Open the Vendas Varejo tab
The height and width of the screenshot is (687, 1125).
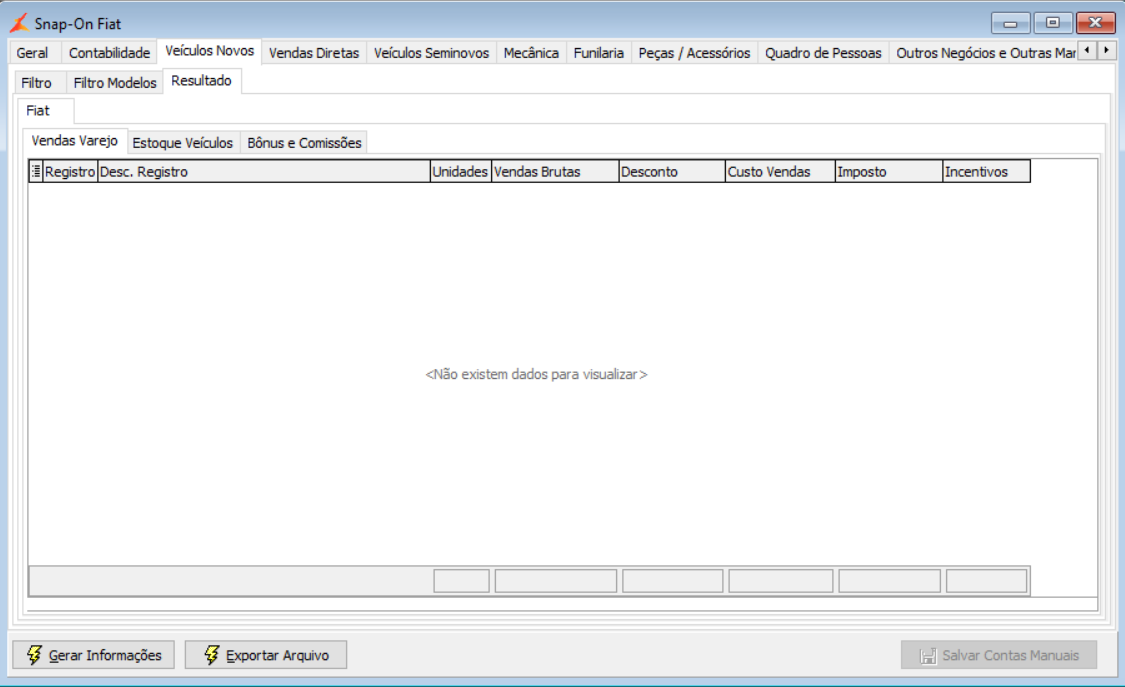click(x=75, y=141)
